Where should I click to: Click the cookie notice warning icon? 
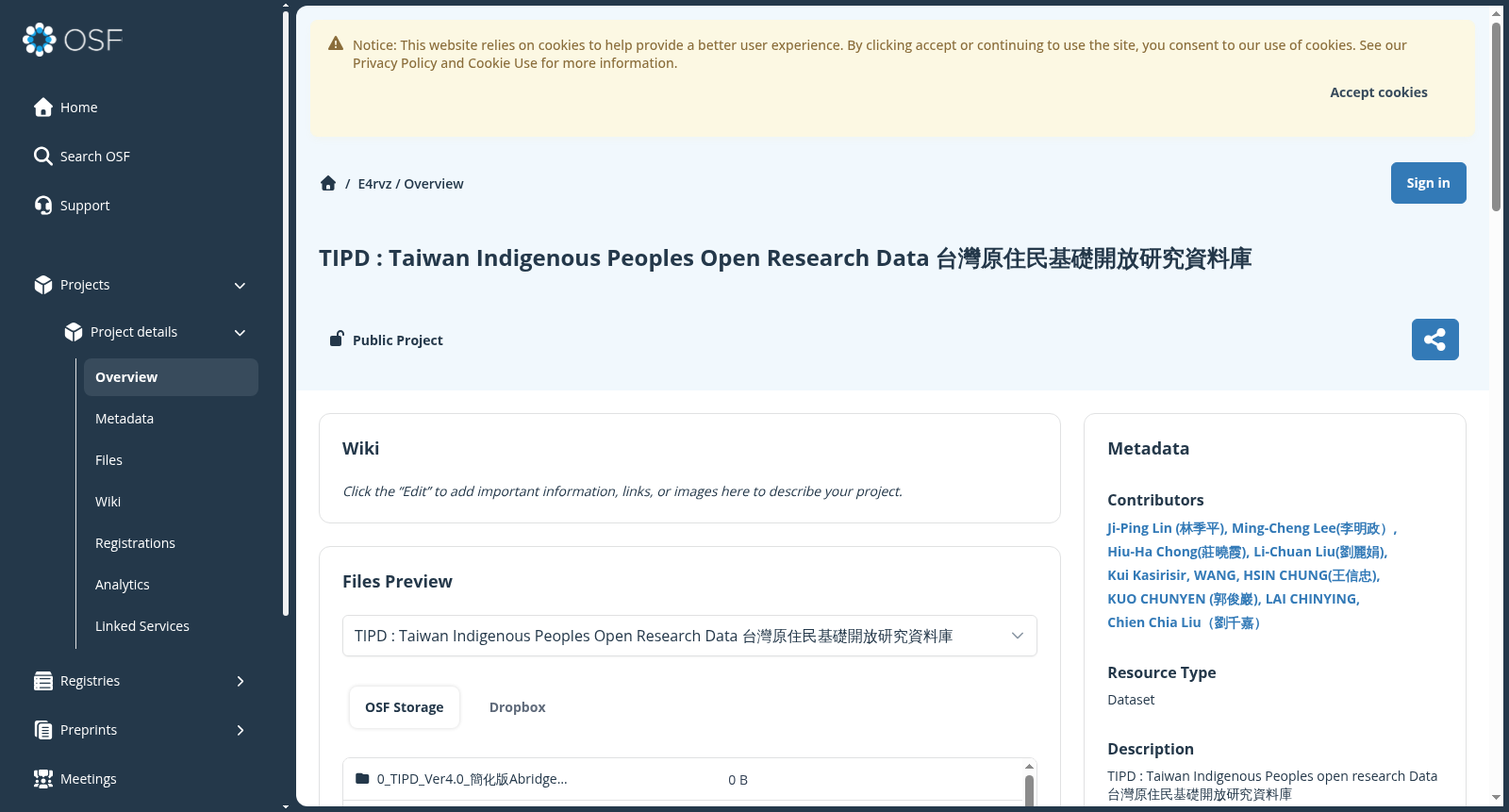pyautogui.click(x=336, y=44)
